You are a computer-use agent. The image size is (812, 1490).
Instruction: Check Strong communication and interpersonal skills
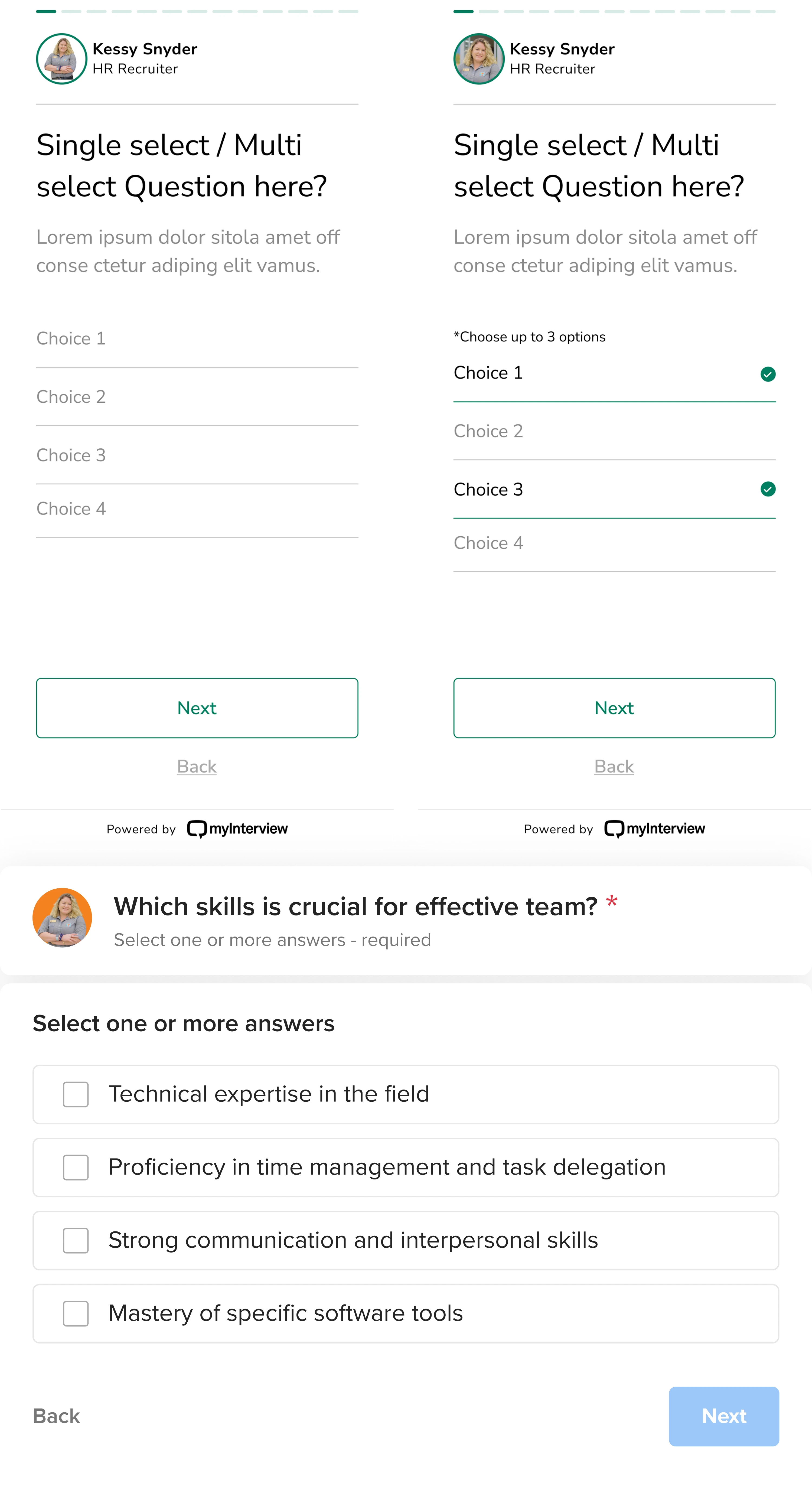click(x=75, y=1240)
